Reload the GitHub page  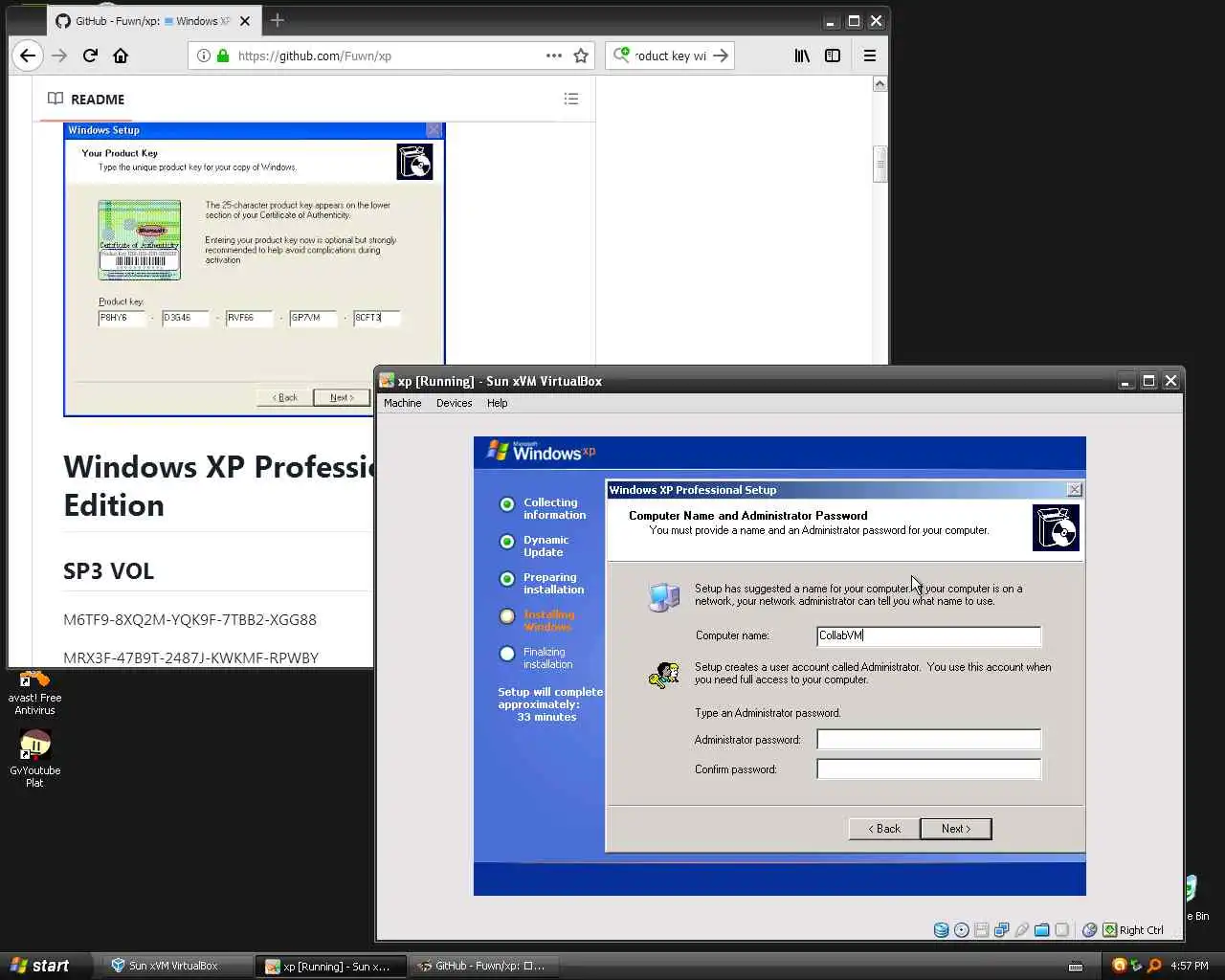click(x=90, y=56)
